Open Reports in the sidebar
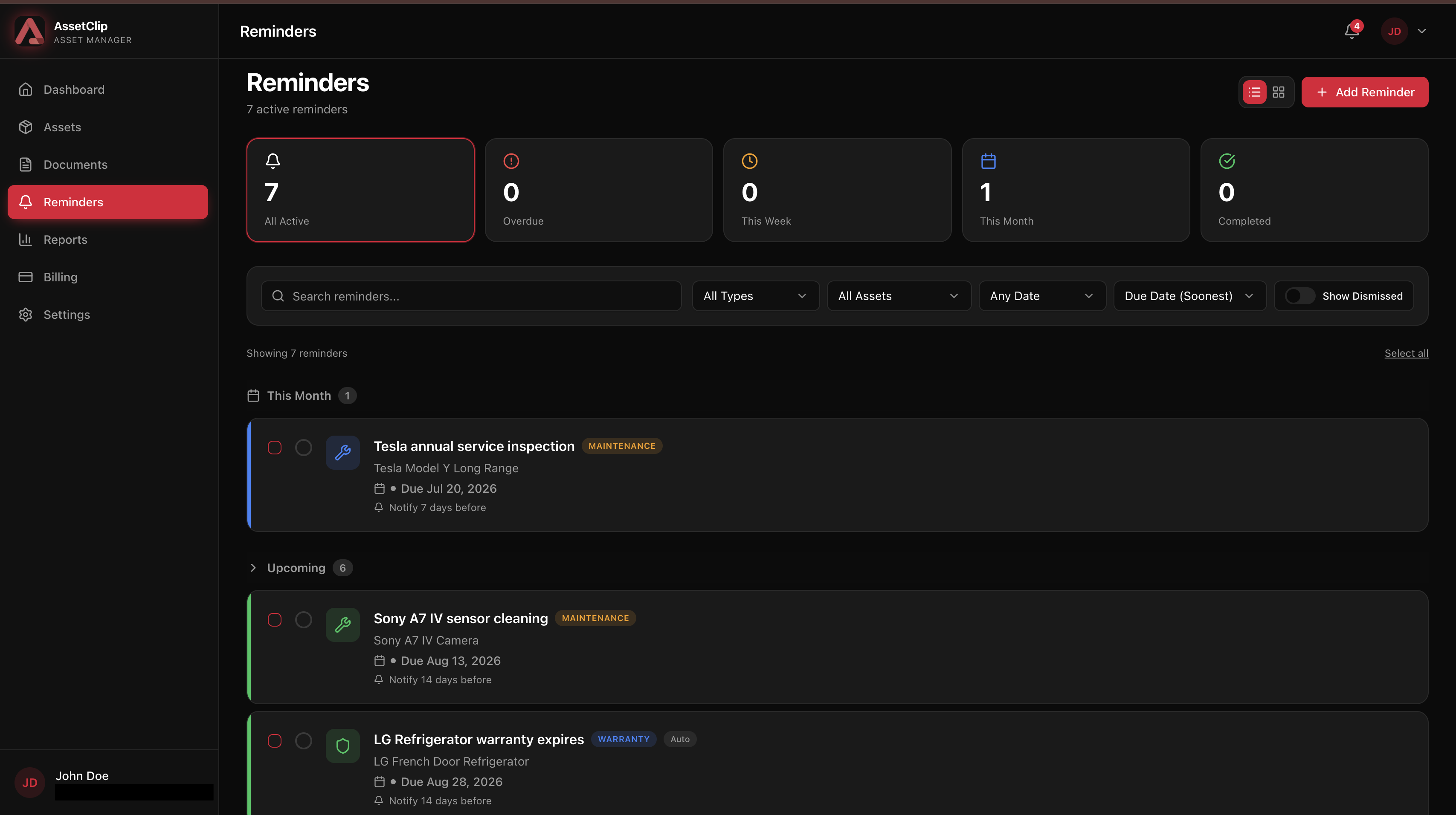The image size is (1456, 815). click(108, 240)
